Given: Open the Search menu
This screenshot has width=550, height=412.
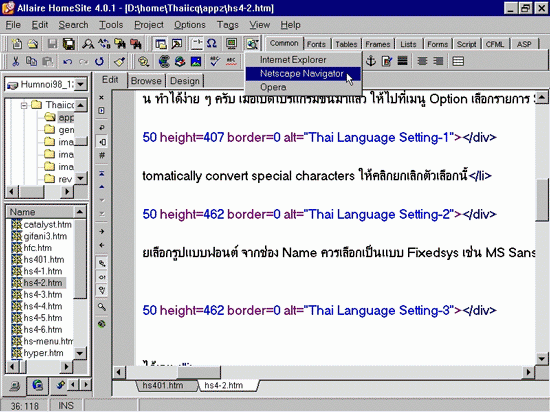Looking at the screenshot, I should coord(73,25).
